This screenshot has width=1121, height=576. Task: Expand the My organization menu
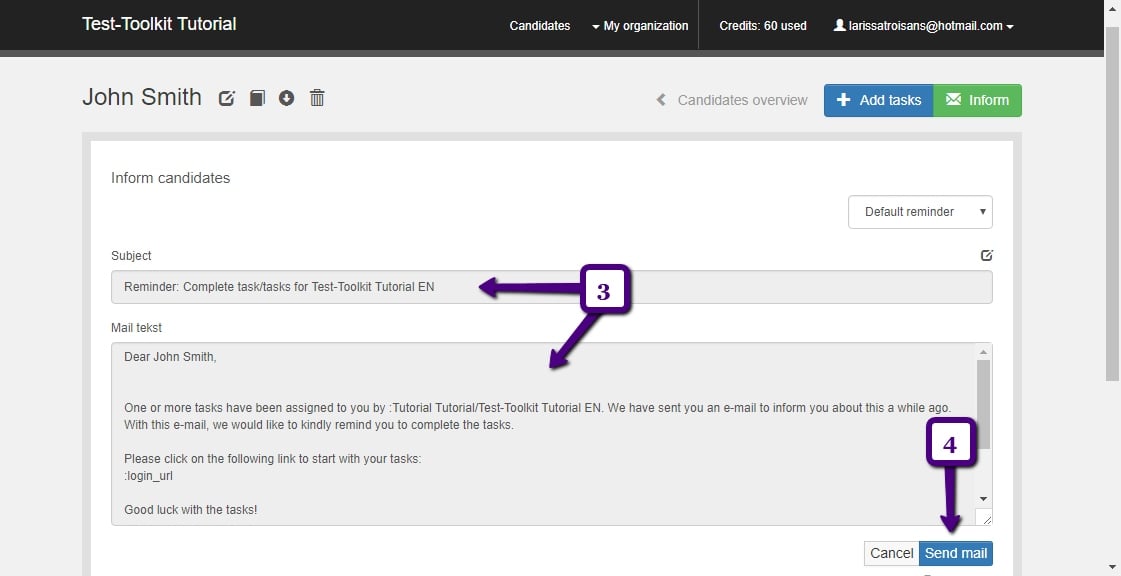click(x=640, y=26)
